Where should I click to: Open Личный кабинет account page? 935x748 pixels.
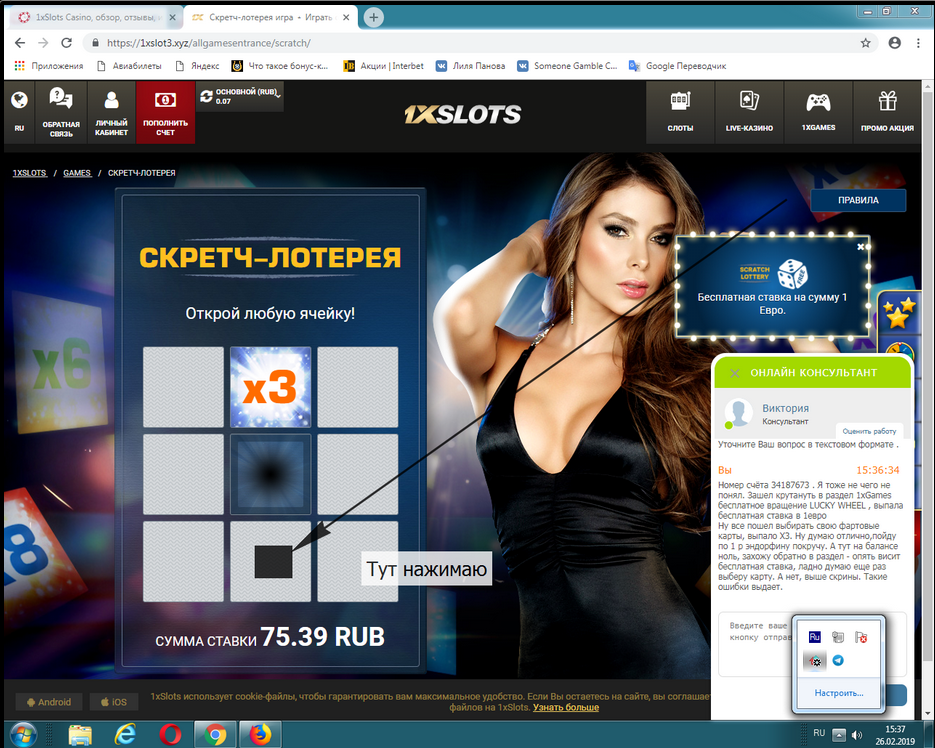tap(112, 112)
